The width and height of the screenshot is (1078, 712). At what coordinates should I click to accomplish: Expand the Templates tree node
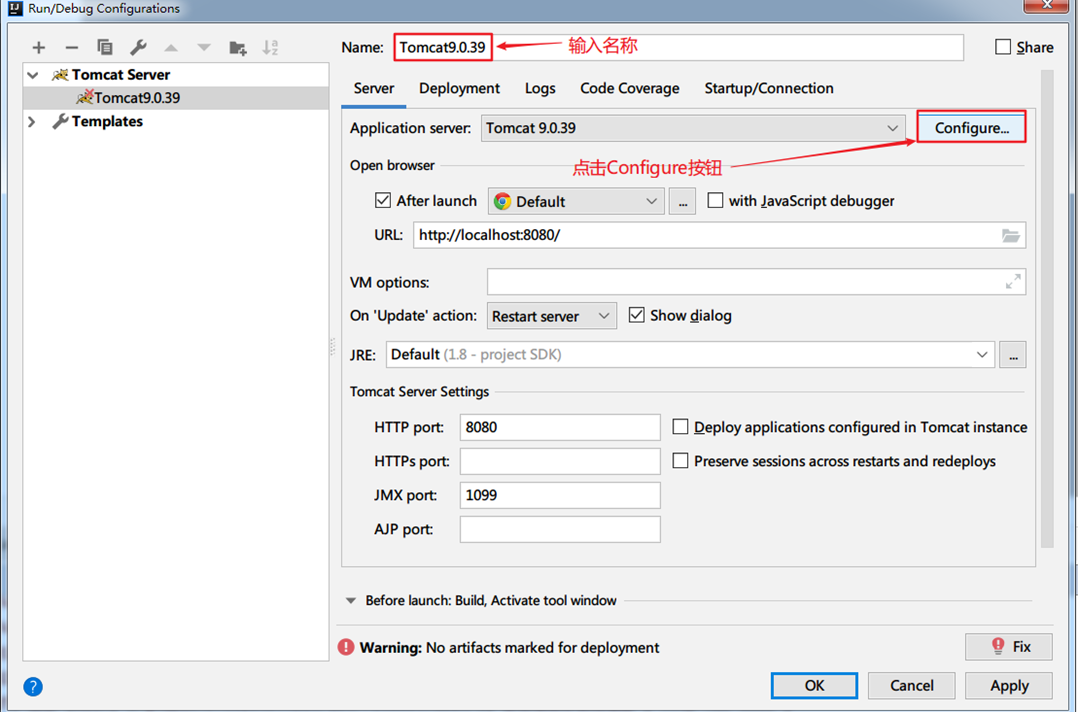click(x=32, y=122)
